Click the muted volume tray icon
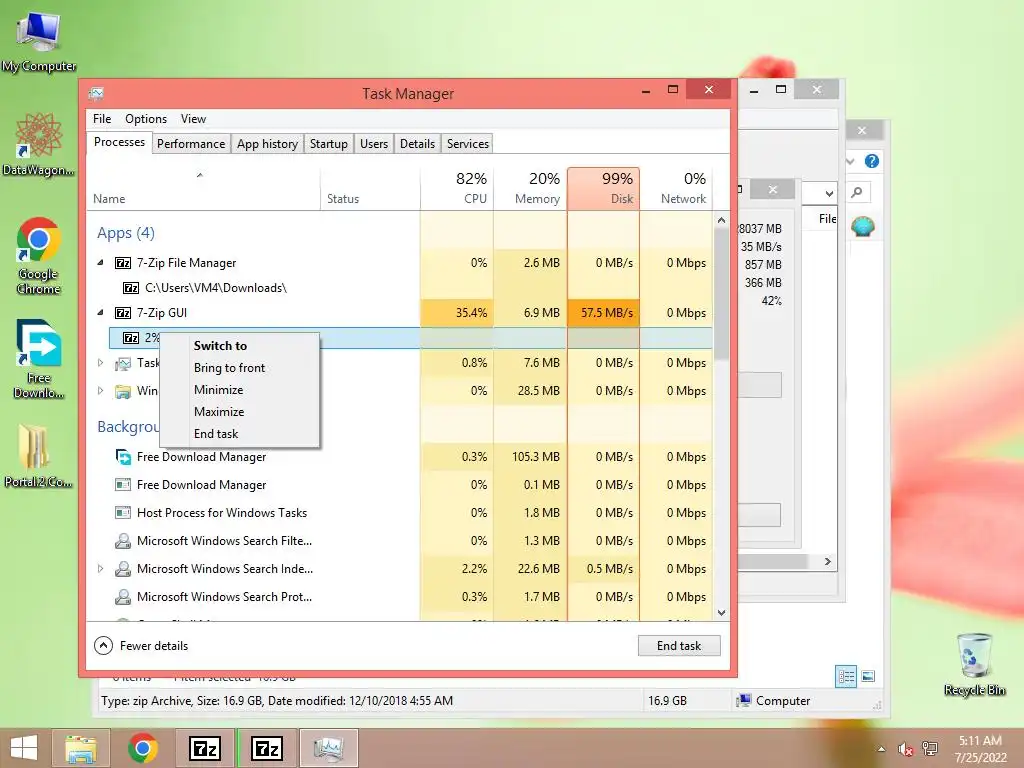The width and height of the screenshot is (1024, 768). (x=905, y=749)
